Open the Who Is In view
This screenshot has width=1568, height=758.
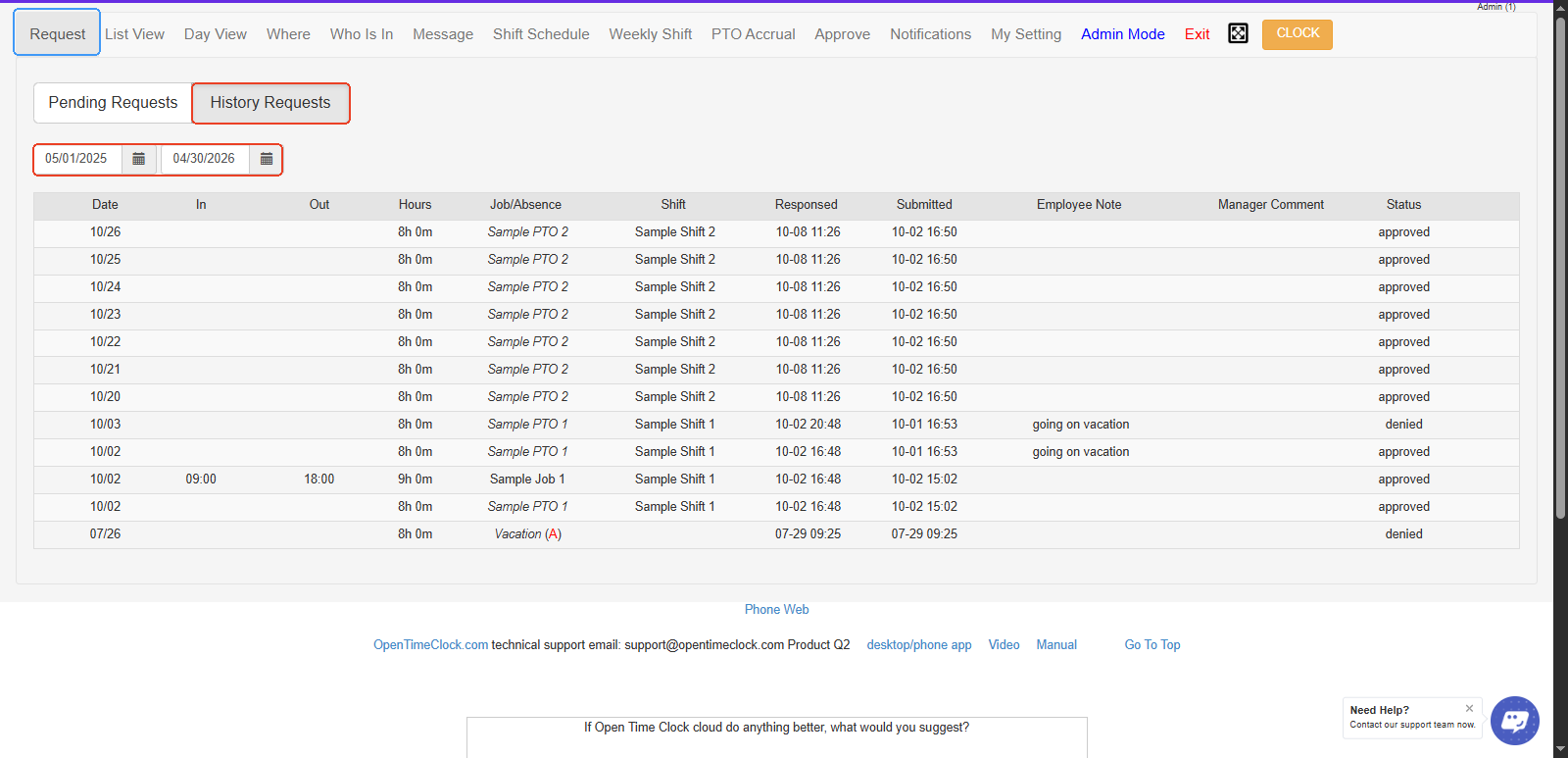[x=362, y=34]
